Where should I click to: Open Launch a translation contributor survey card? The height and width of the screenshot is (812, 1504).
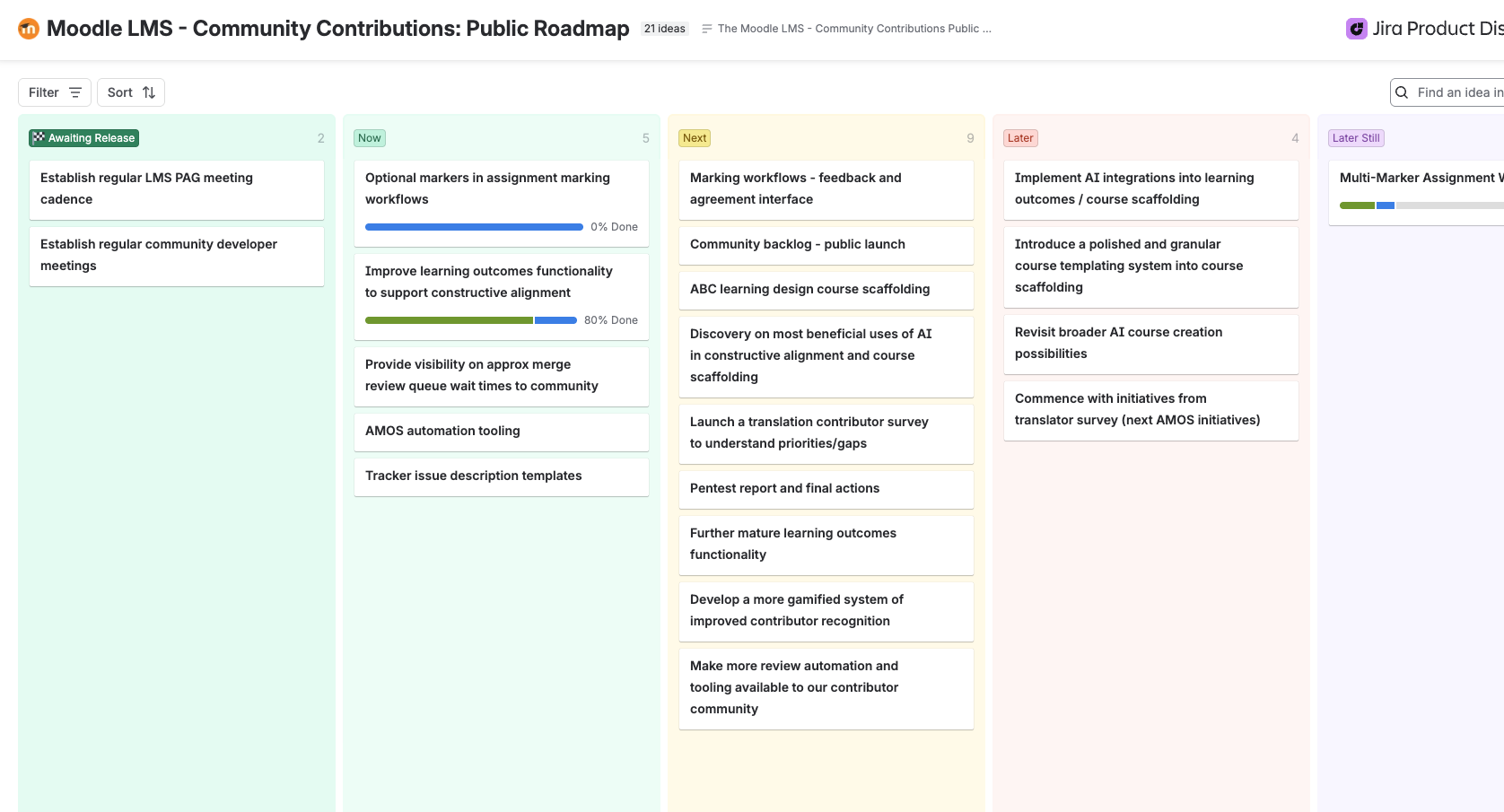click(x=826, y=433)
